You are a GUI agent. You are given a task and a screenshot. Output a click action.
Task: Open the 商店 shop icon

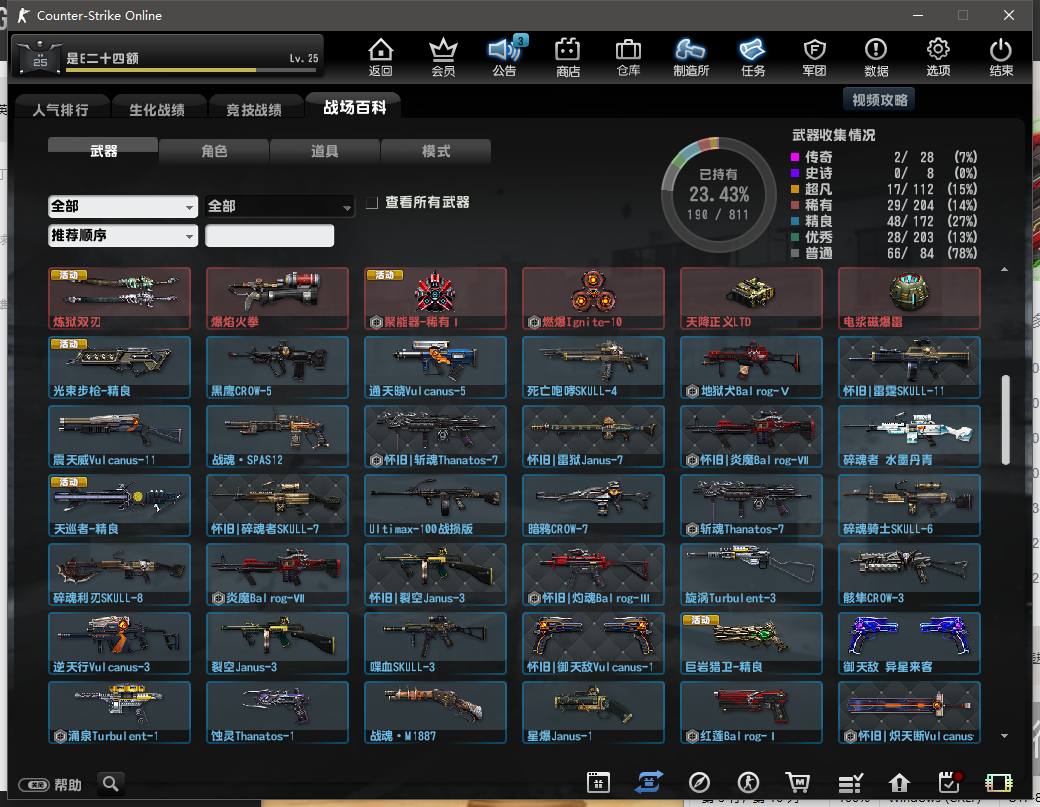click(x=567, y=56)
